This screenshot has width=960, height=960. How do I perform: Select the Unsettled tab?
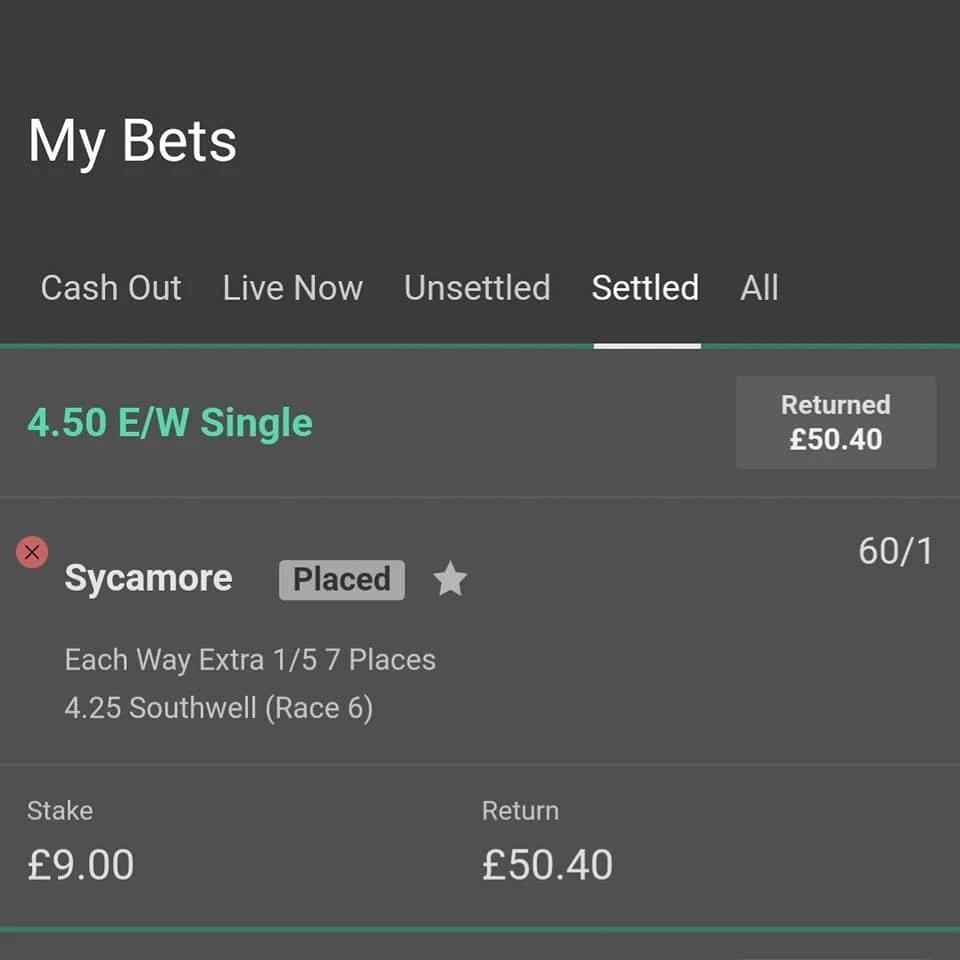477,288
